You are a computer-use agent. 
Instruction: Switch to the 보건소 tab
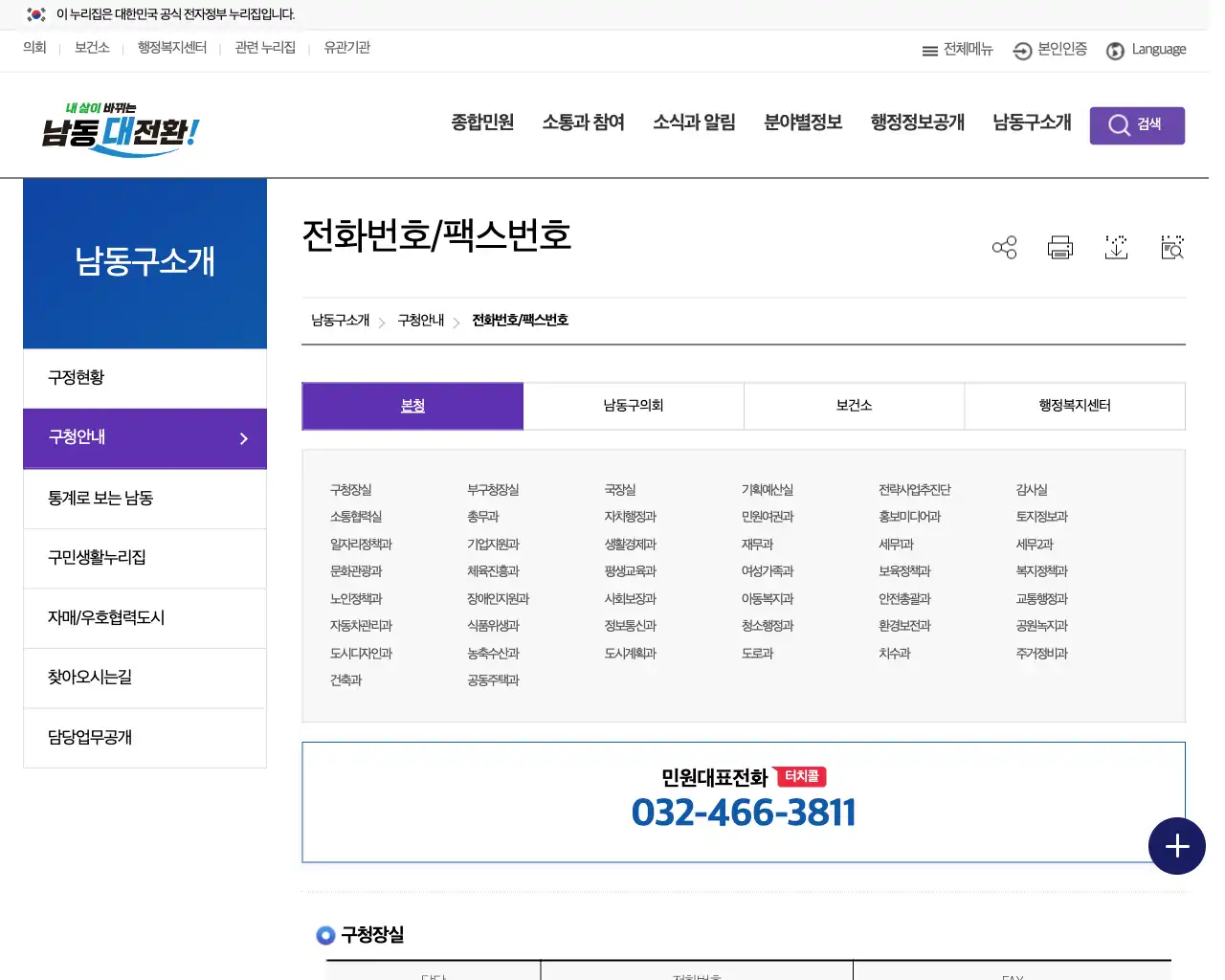[x=855, y=406]
